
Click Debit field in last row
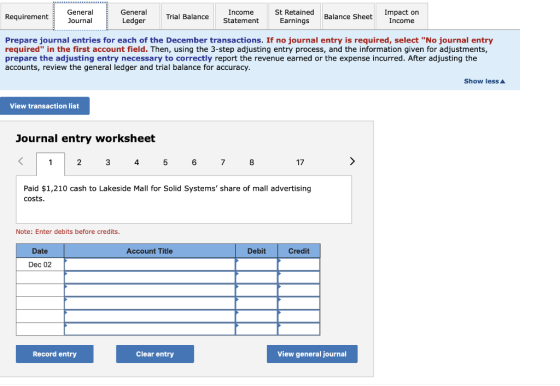pyautogui.click(x=256, y=329)
